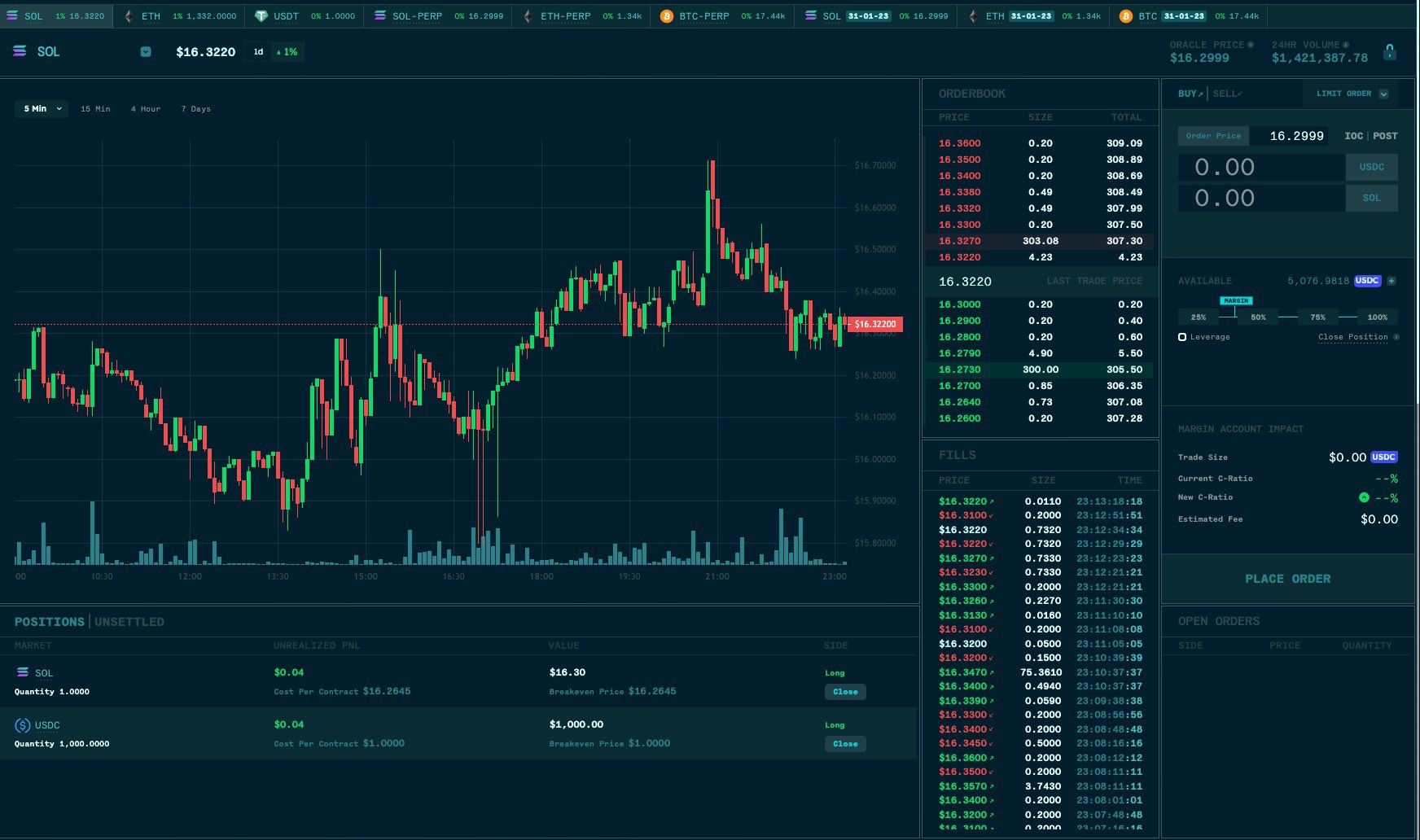Click the USDC amount input showing 0.00
This screenshot has width=1420, height=840.
click(x=1260, y=167)
